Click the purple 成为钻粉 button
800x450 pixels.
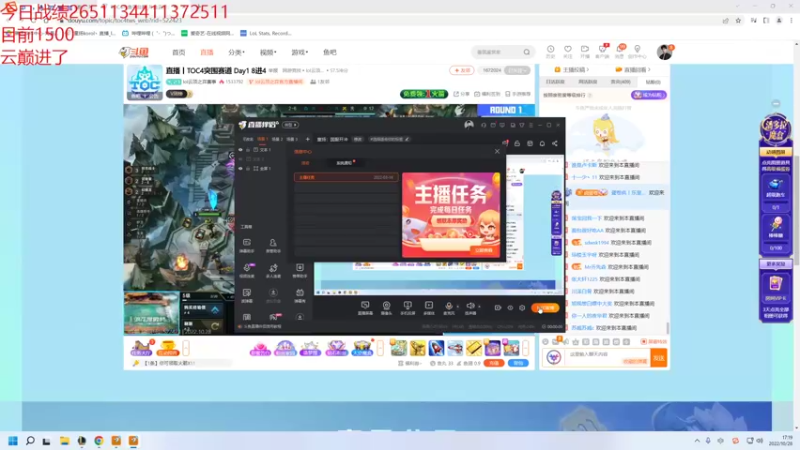click(648, 95)
